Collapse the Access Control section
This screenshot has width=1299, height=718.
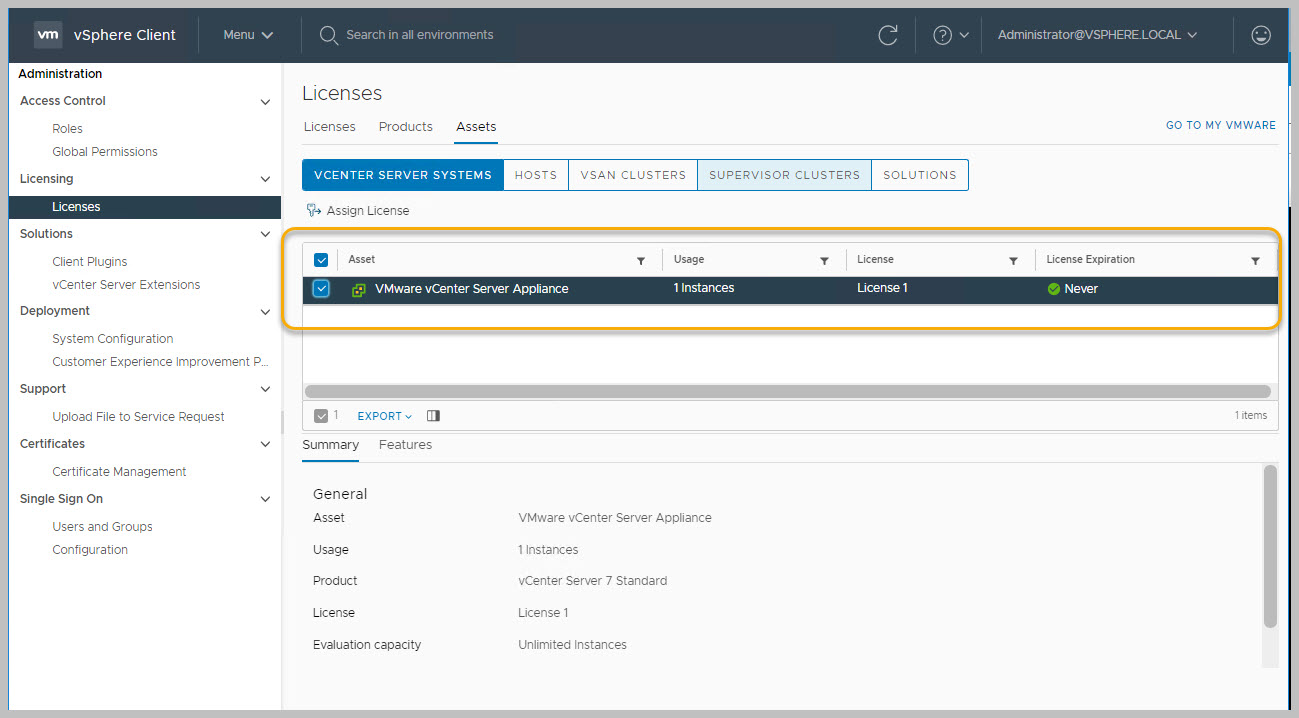click(265, 102)
